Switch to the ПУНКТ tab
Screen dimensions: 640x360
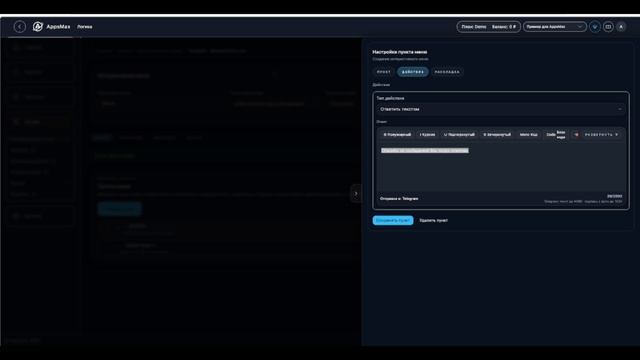(384, 72)
